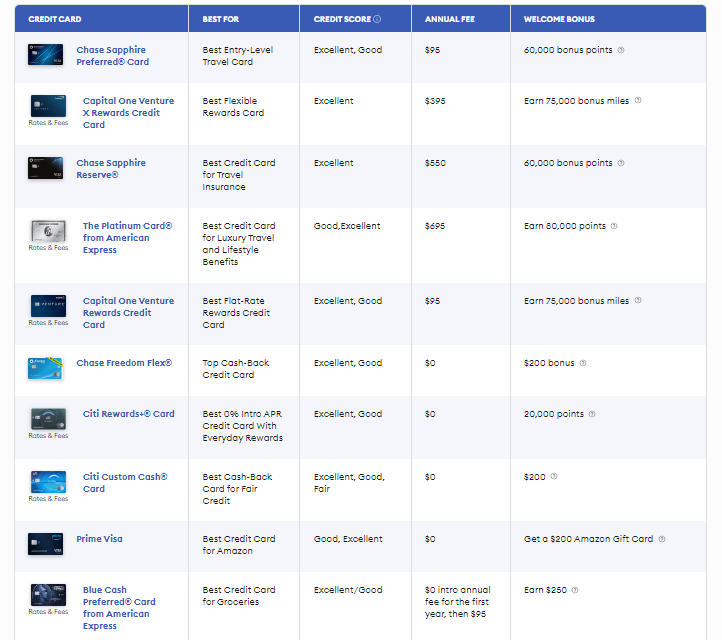Click Prime Visa card image
The height and width of the screenshot is (640, 722).
45,544
